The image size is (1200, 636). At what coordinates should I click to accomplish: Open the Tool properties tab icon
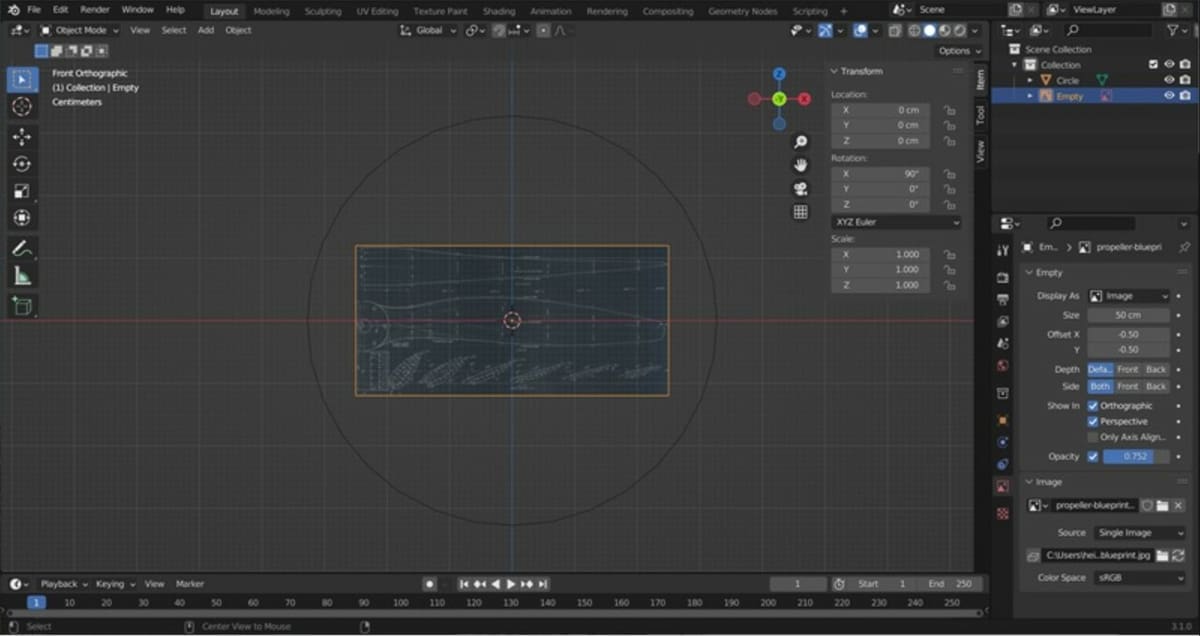(1003, 250)
